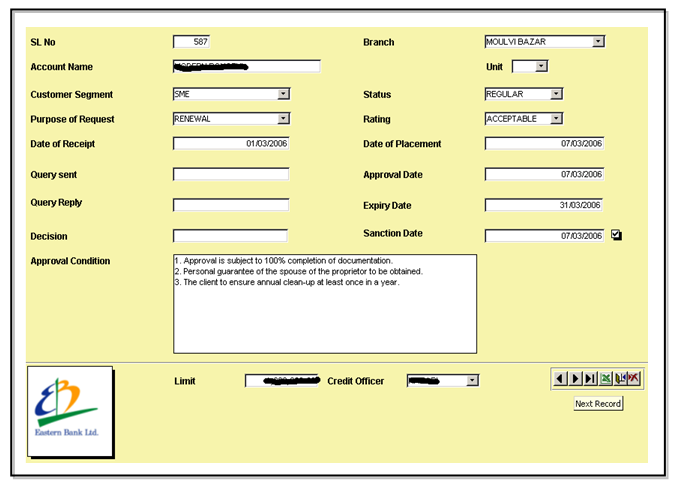Click the next record arrow icon
Screen dimensions: 673x485
(x=574, y=378)
